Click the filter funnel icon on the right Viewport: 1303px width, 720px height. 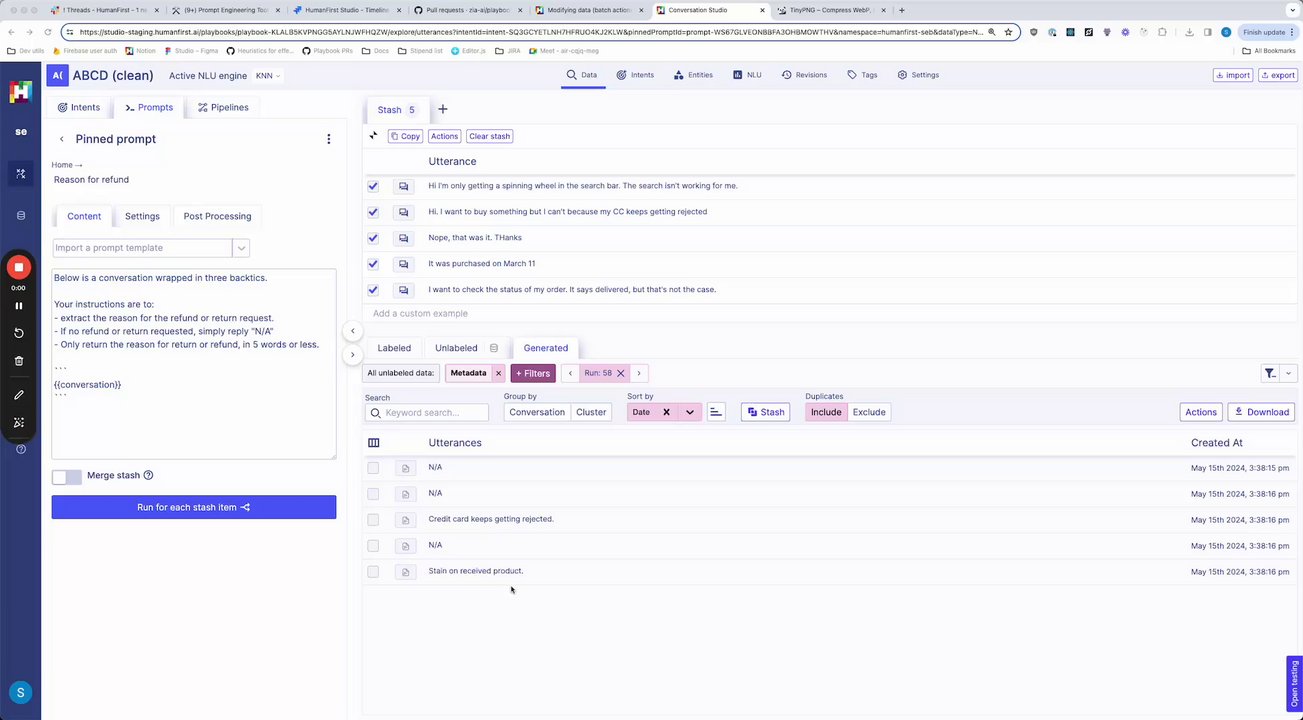(x=1270, y=373)
